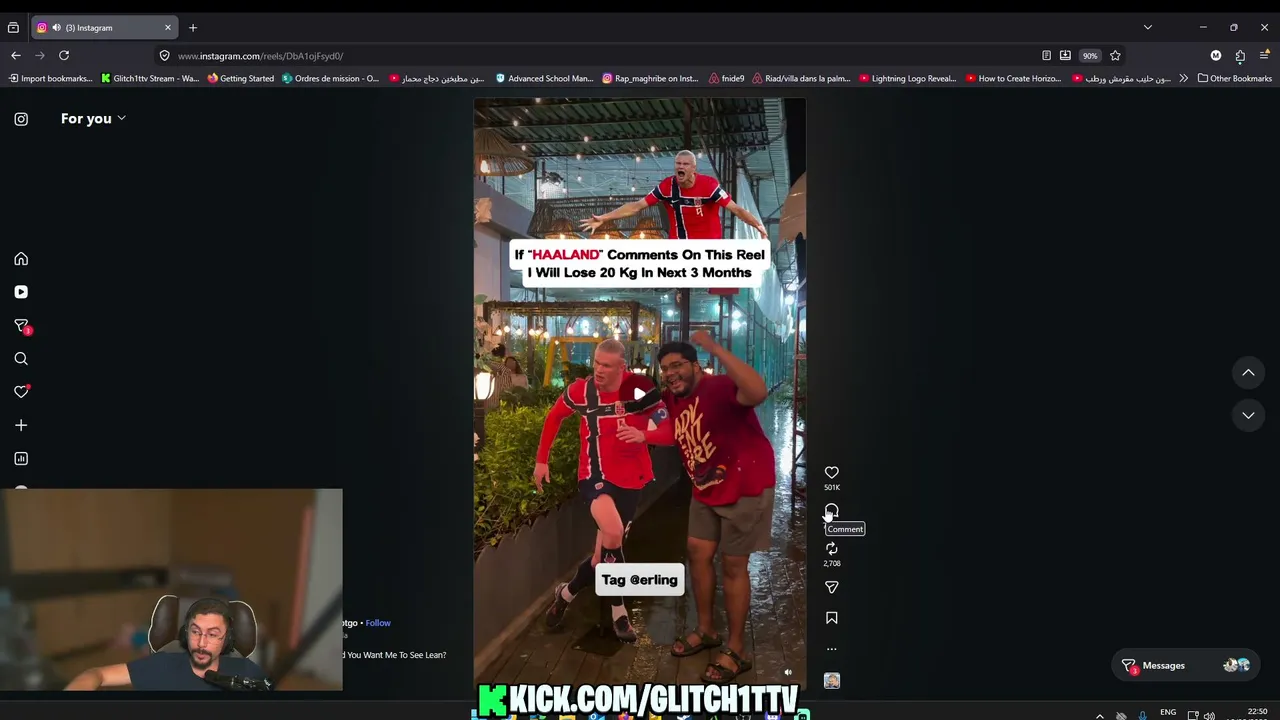View site tracking protection shield

[165, 56]
